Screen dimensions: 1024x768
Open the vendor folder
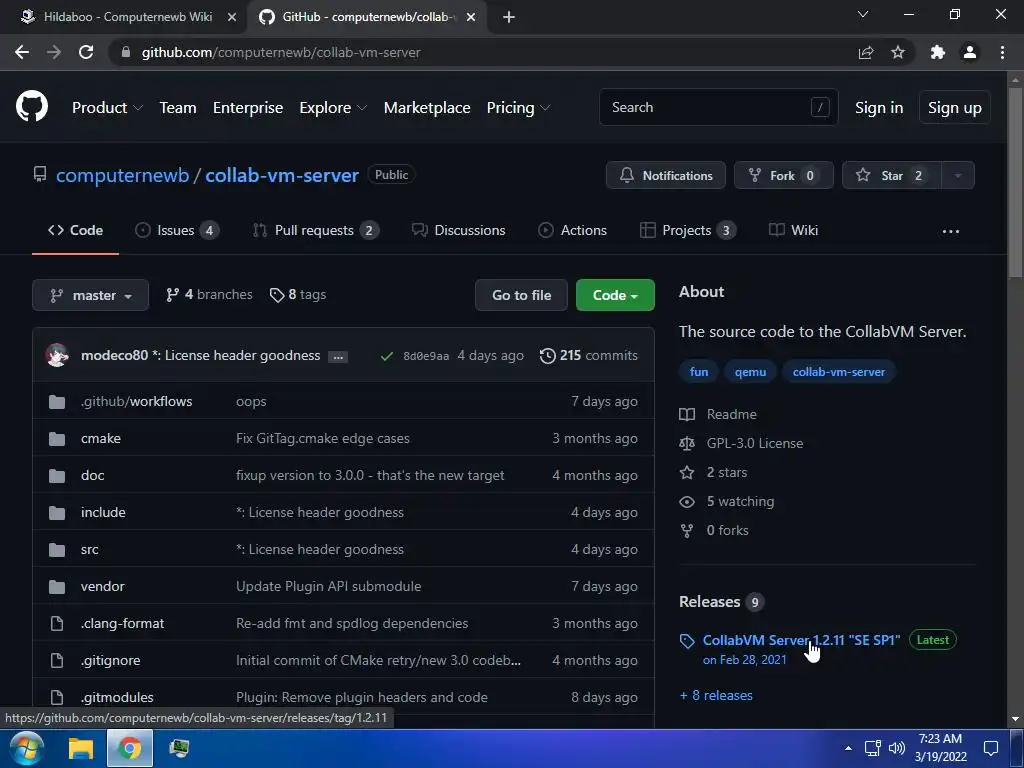click(103, 586)
